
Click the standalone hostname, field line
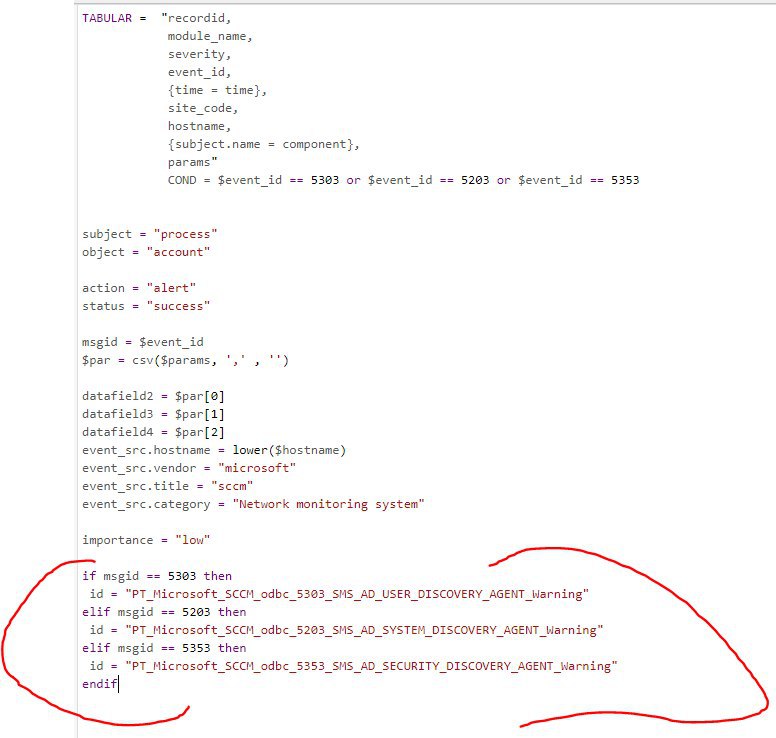(x=199, y=127)
